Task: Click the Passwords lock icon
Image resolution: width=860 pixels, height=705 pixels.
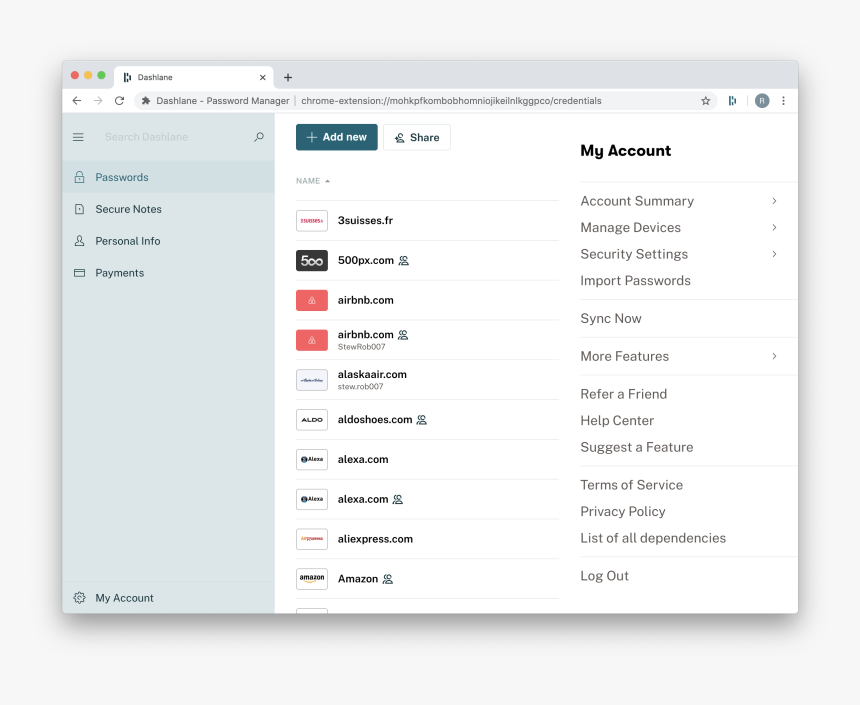Action: coord(80,177)
